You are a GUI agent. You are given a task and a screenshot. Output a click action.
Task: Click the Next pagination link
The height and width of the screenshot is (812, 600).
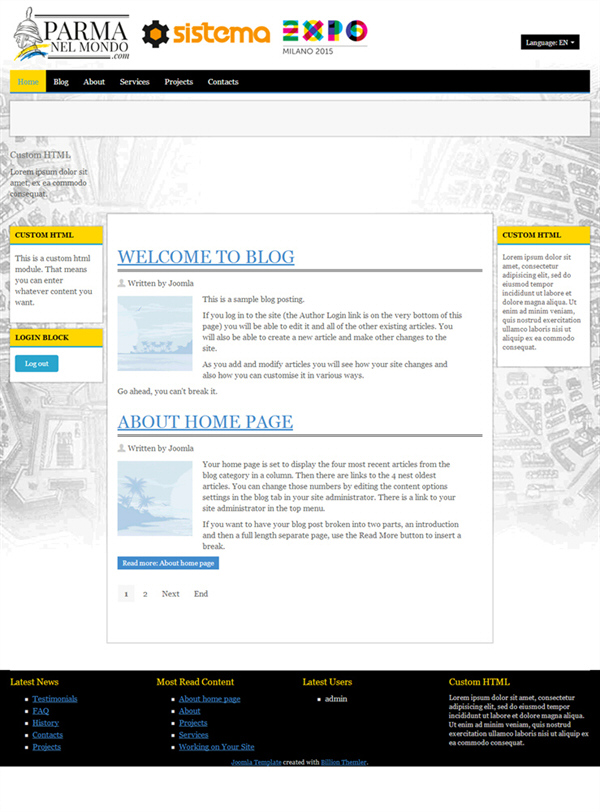[x=171, y=594]
